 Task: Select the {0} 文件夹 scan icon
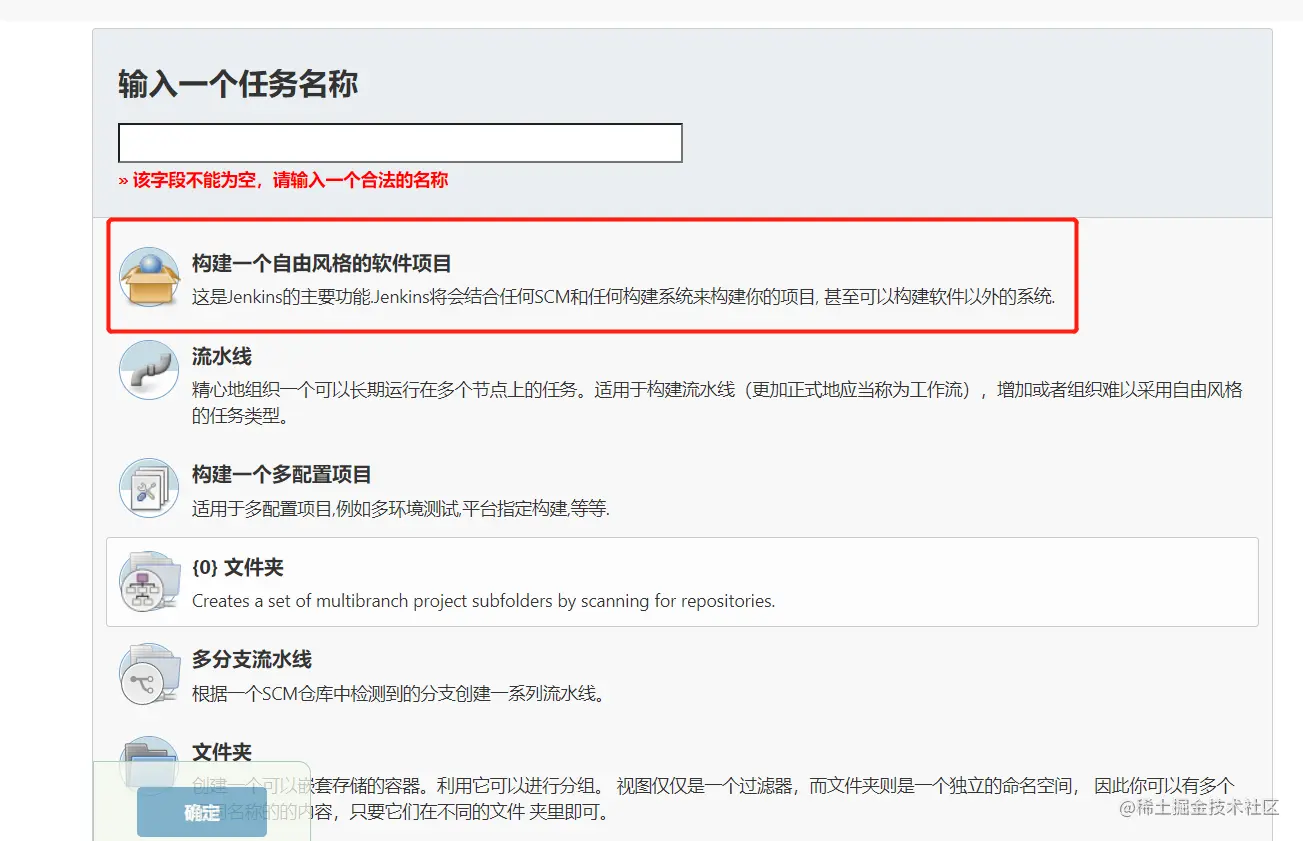point(149,581)
